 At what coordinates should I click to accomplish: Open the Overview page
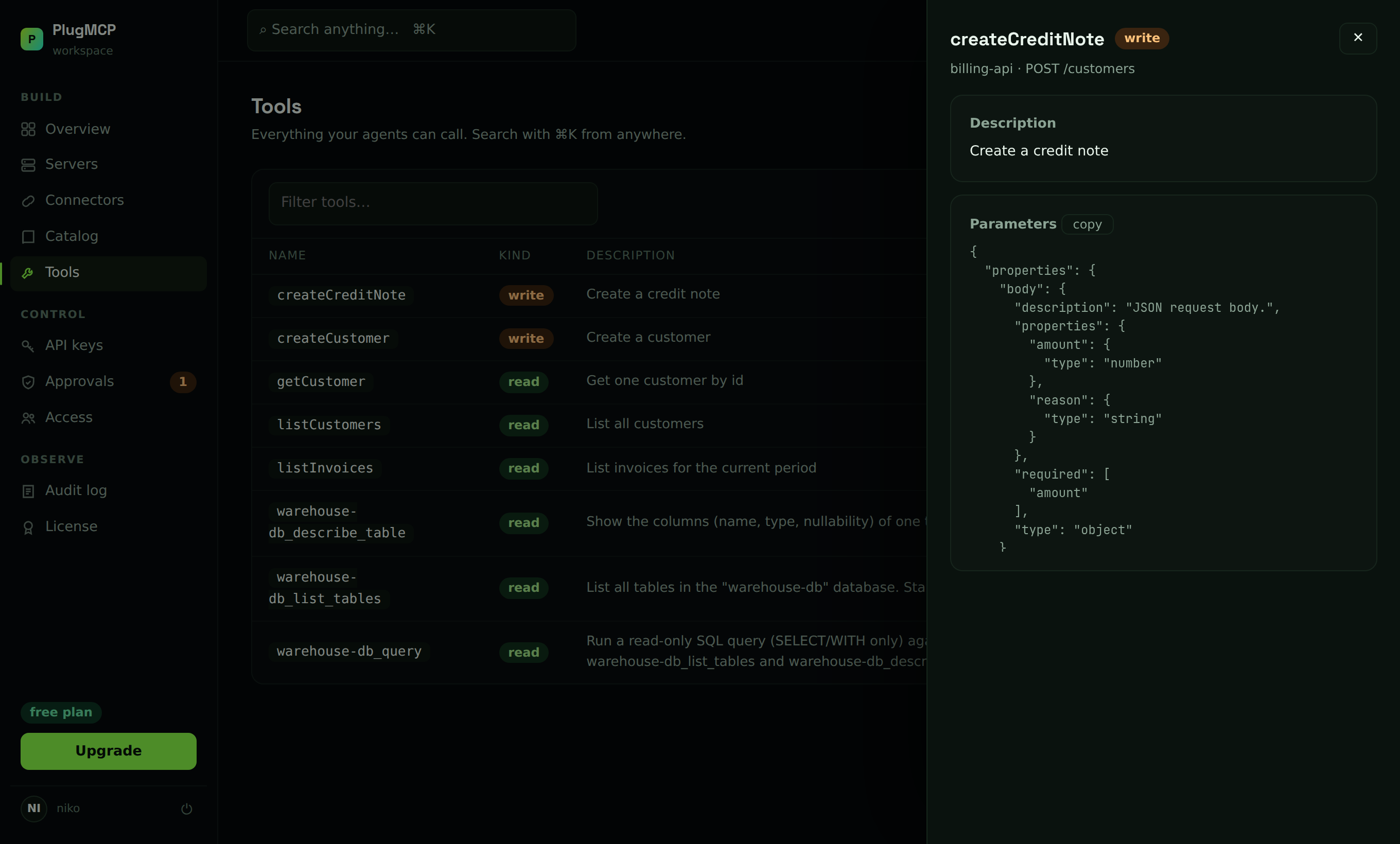(108, 130)
